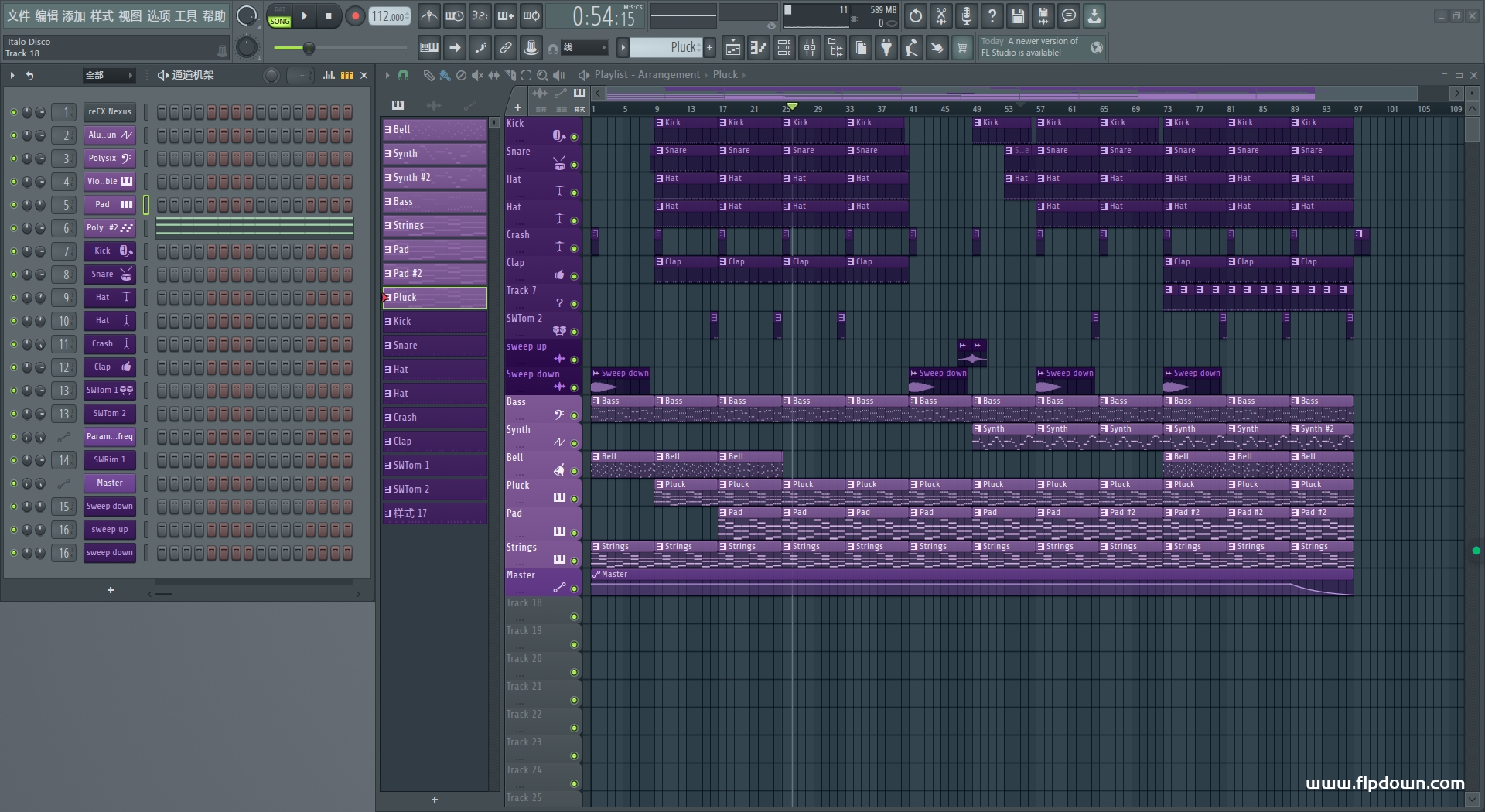Open the Pluck pattern selector
Viewport: 1485px width, 812px height.
click(666, 48)
